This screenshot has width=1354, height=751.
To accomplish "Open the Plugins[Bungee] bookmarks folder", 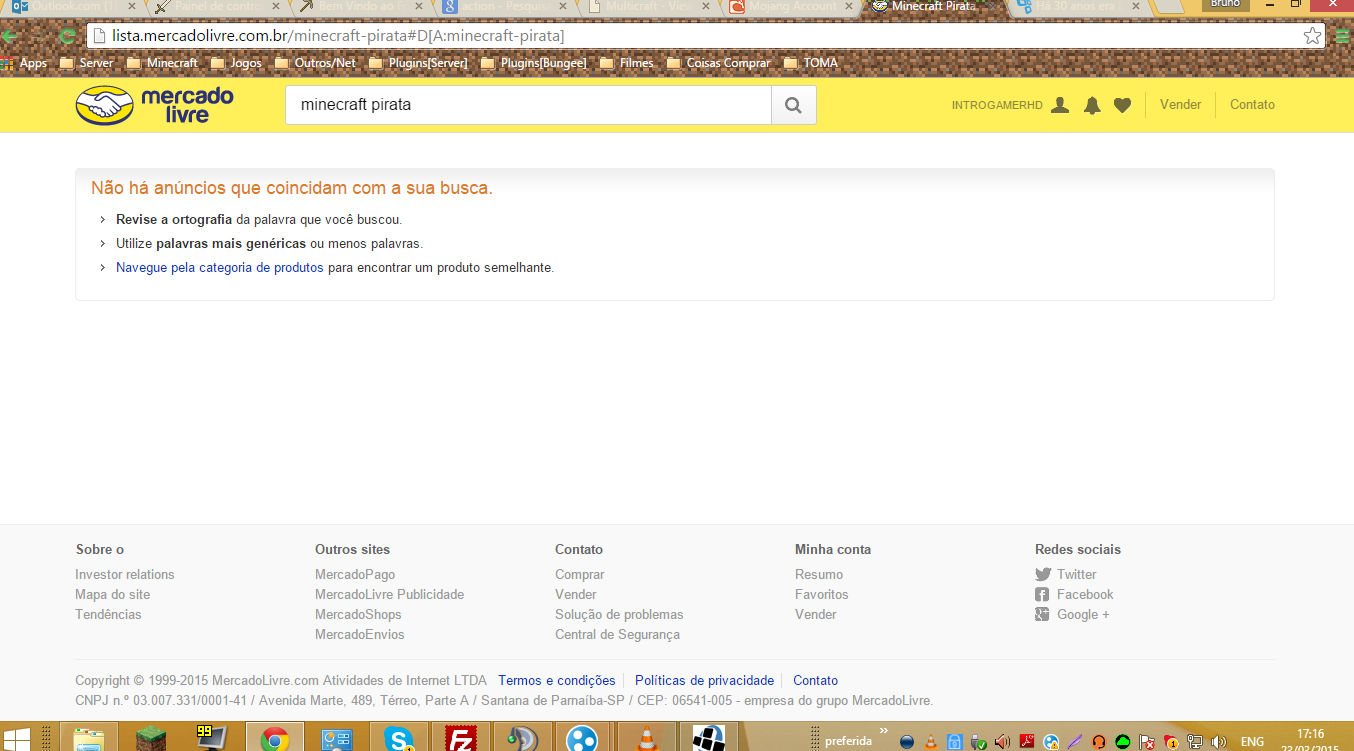I will [x=534, y=63].
